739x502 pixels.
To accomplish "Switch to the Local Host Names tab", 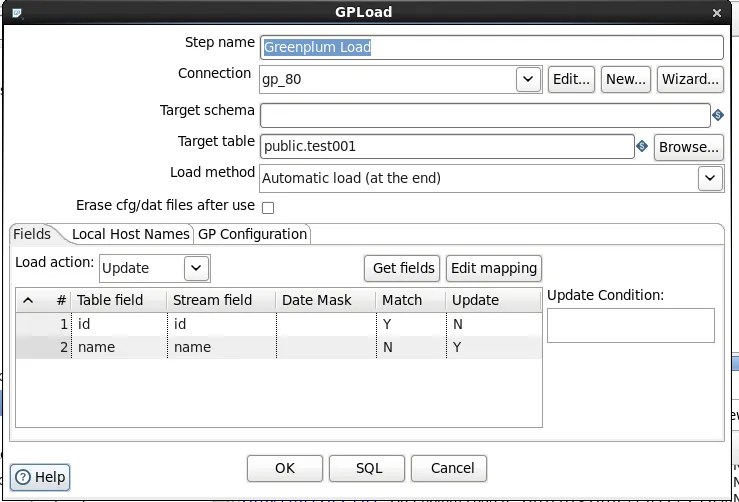I will [131, 234].
